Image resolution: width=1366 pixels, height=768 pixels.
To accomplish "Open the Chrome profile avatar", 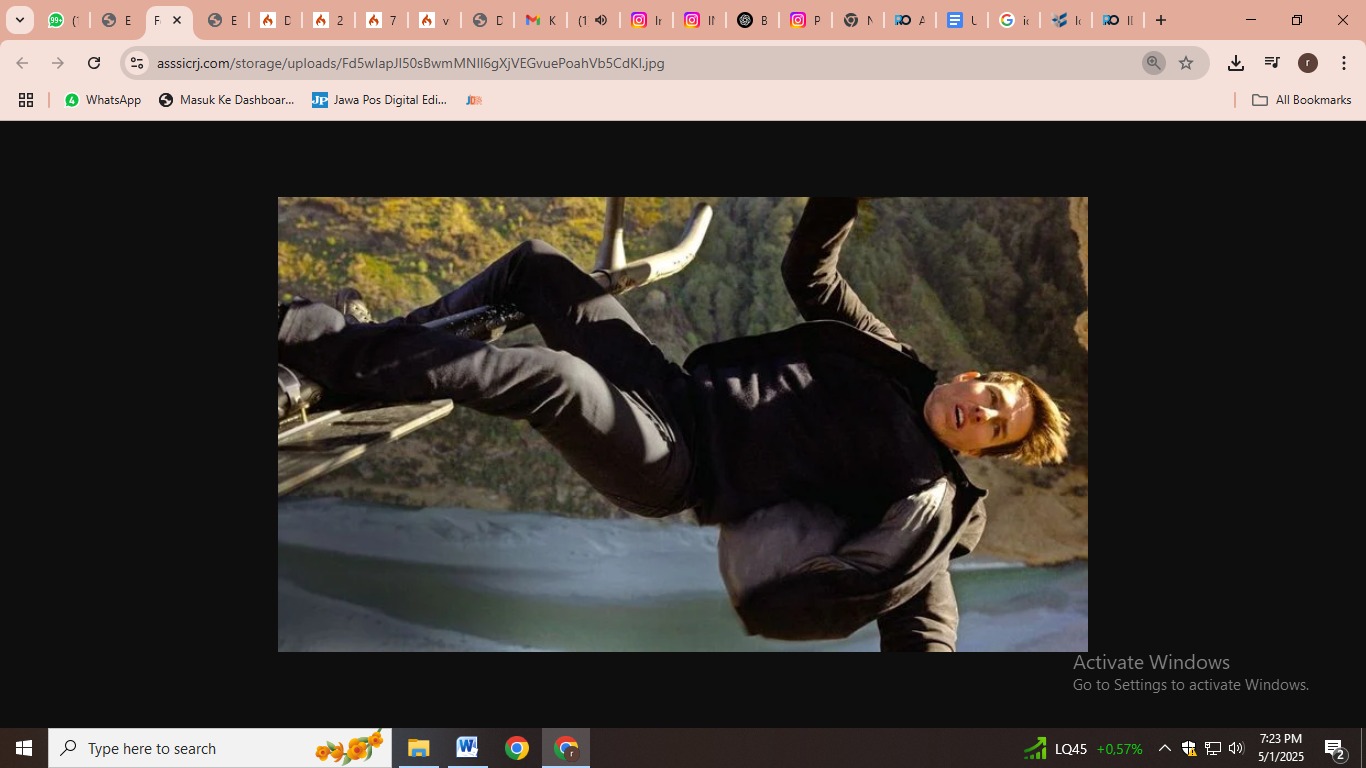I will tap(1308, 63).
